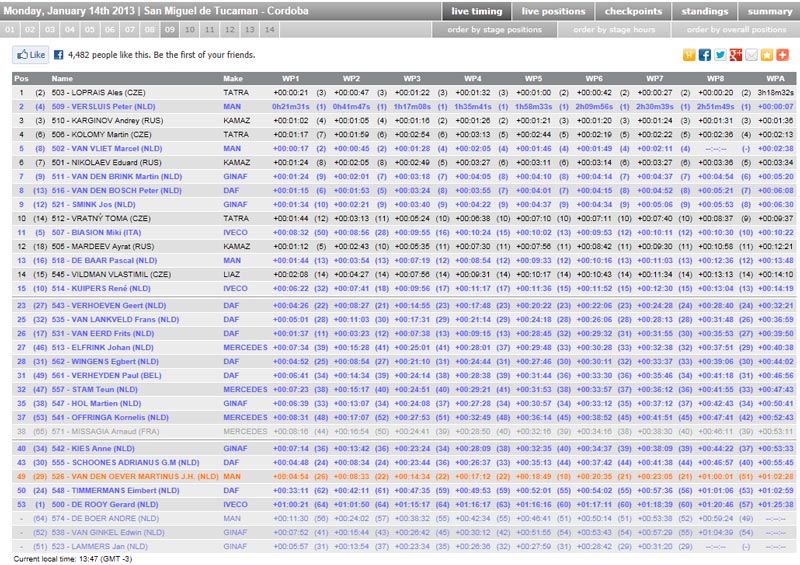Click the LIAZ make cell
The image size is (800, 565).
click(x=231, y=275)
